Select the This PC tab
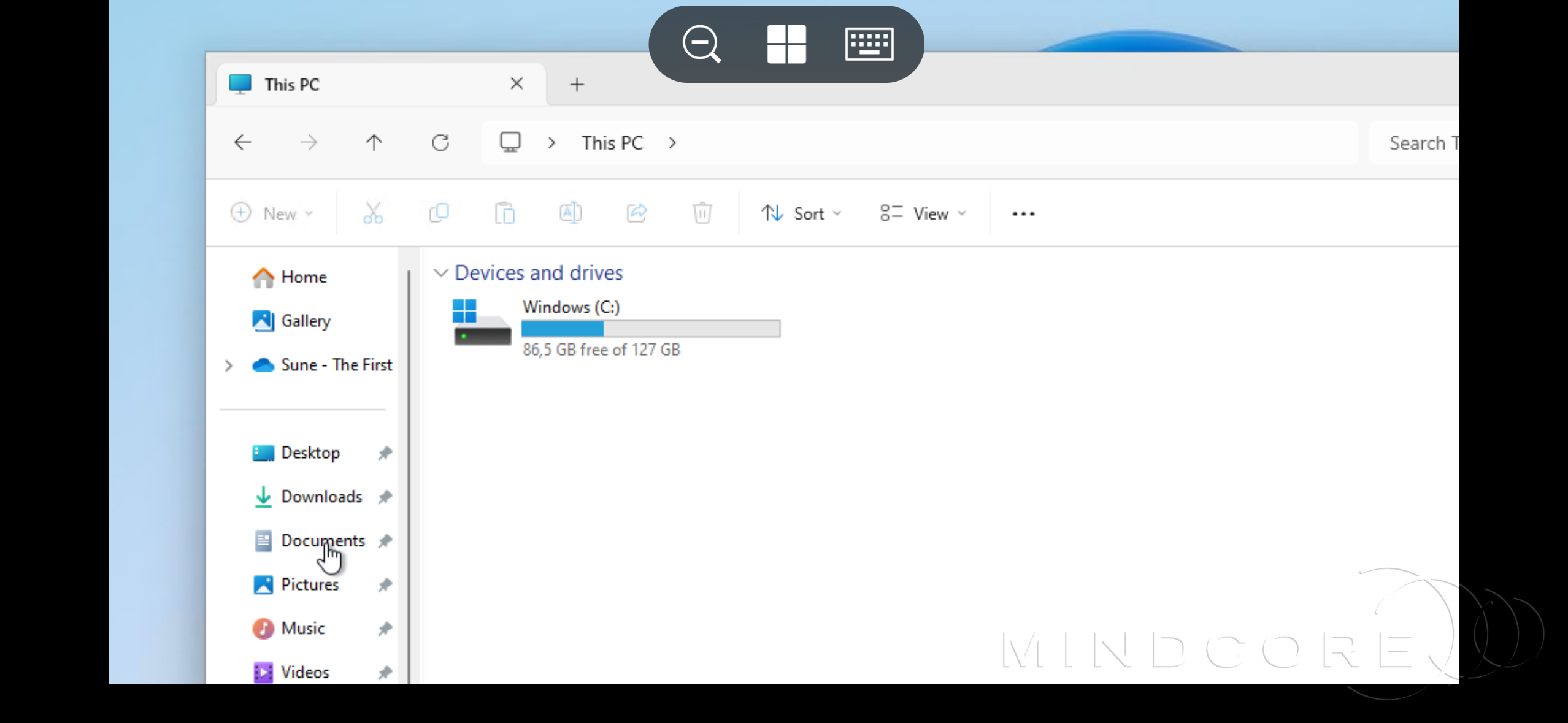Viewport: 1568px width, 723px height. coord(380,84)
